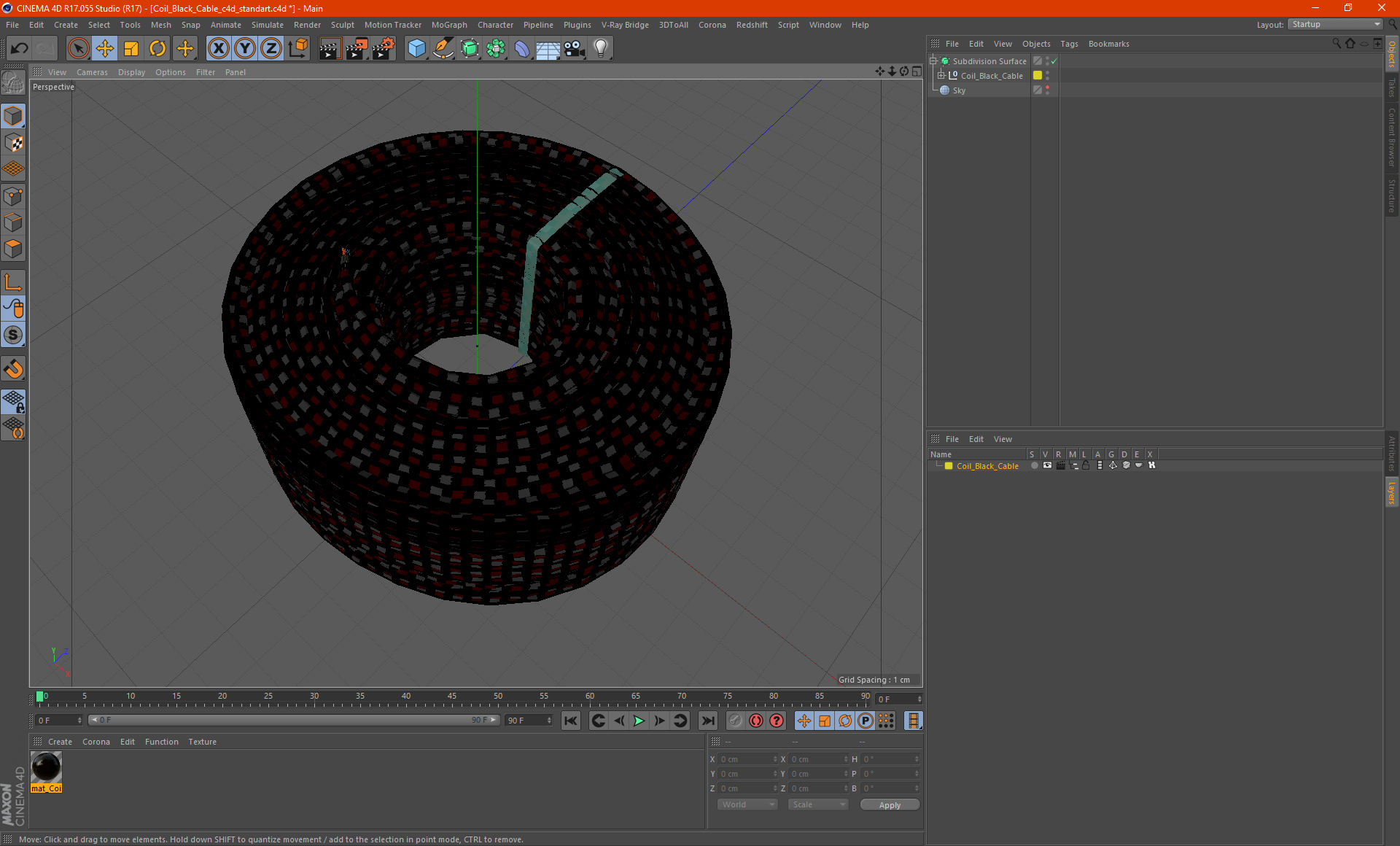Open the Scale mode dropdown

click(x=818, y=804)
